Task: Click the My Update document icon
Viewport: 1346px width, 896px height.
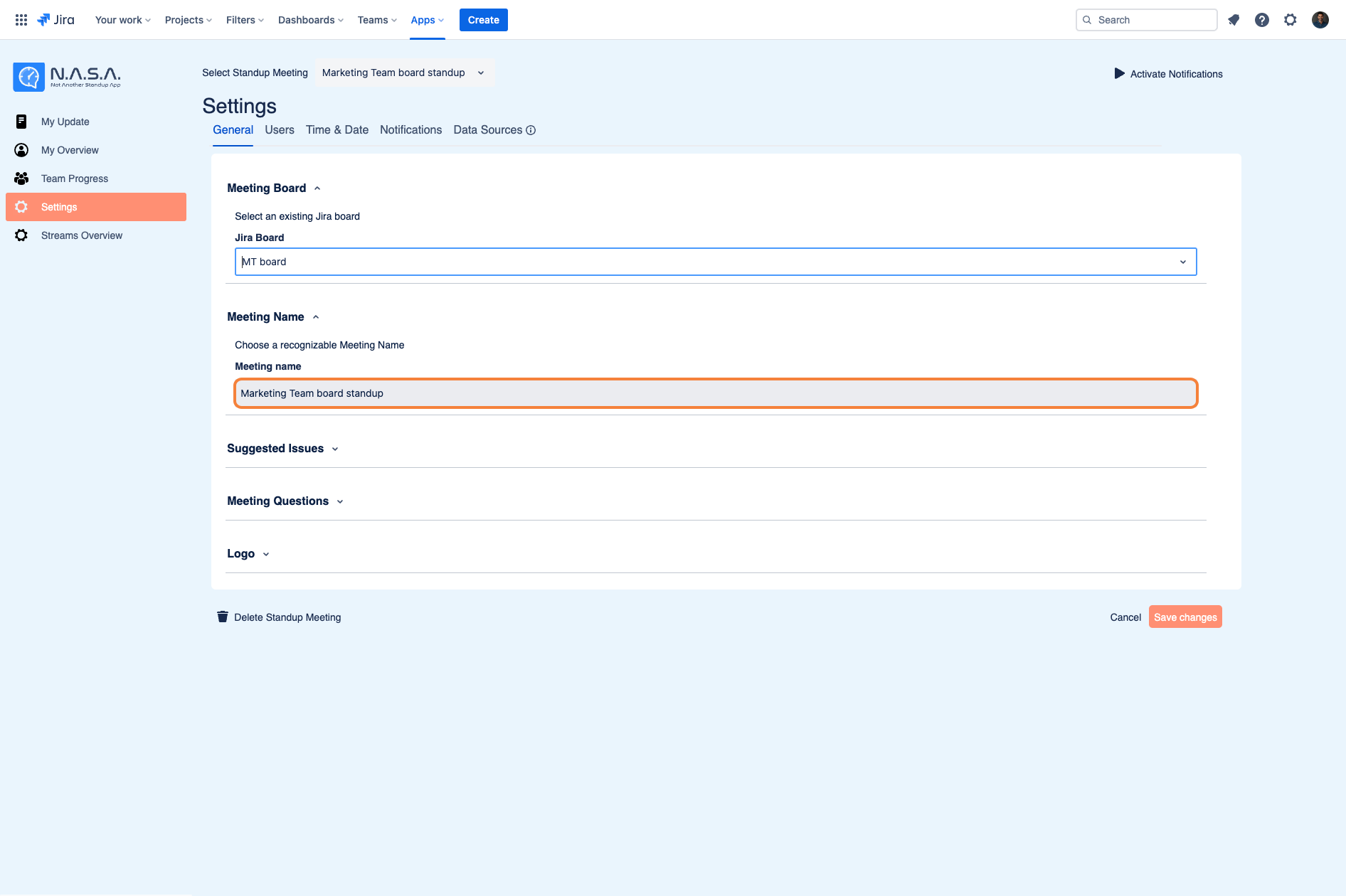Action: [21, 122]
